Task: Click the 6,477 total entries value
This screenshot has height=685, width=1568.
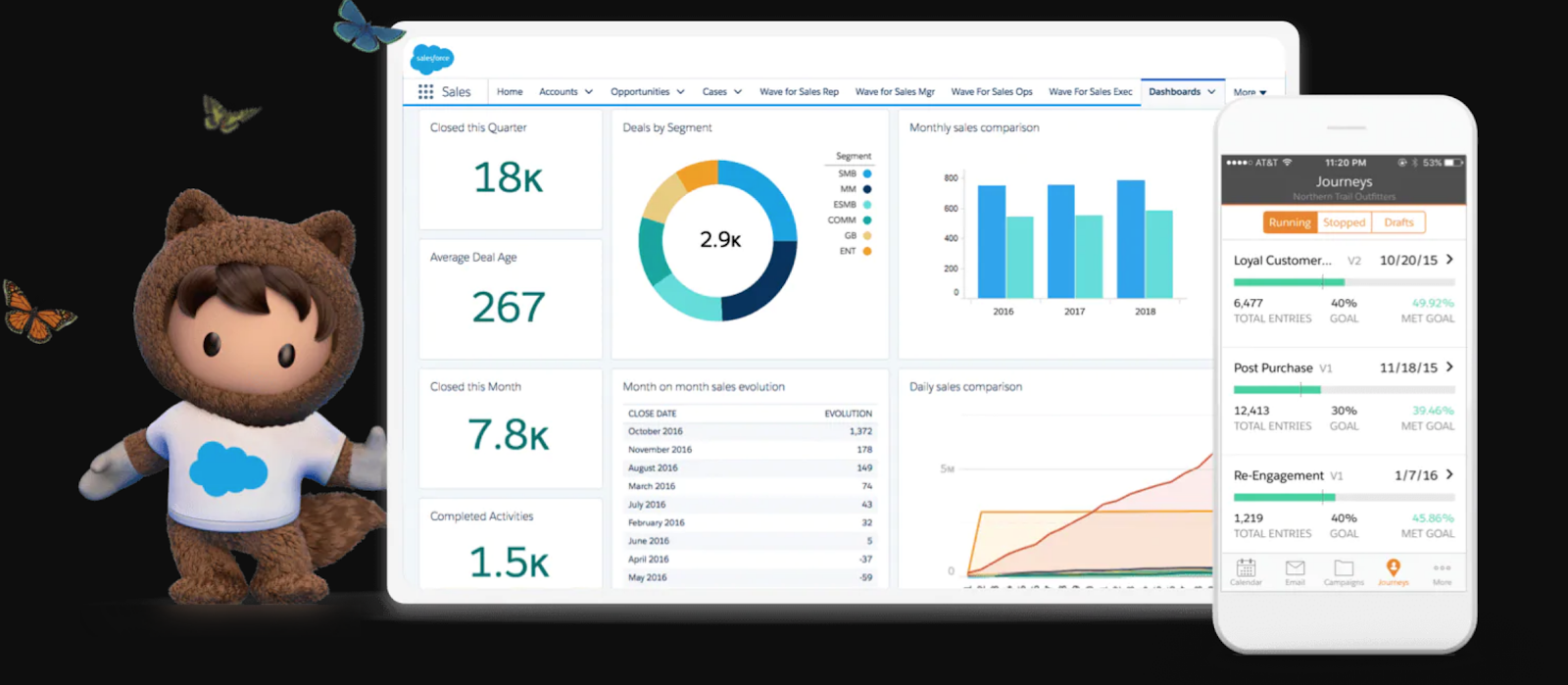Action: tap(1249, 303)
